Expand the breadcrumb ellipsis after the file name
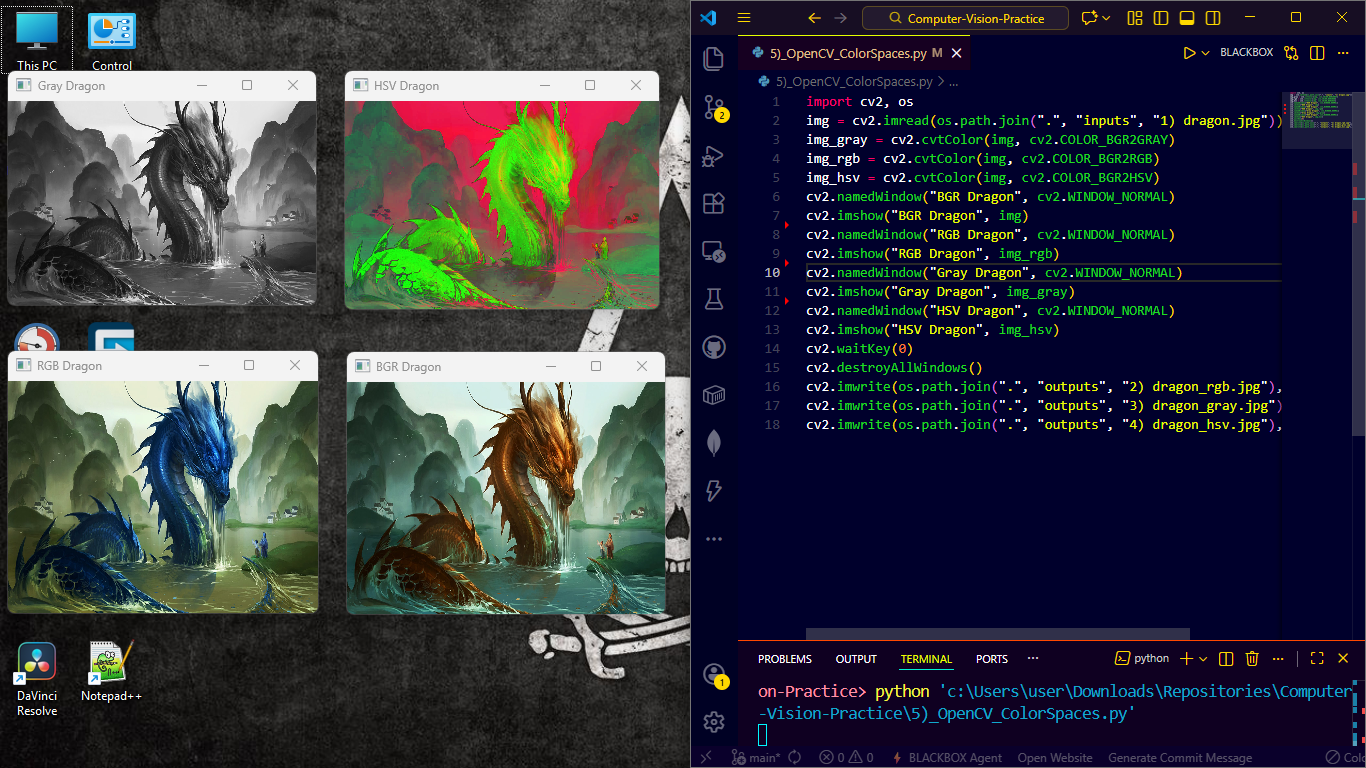1366x768 pixels. [953, 82]
